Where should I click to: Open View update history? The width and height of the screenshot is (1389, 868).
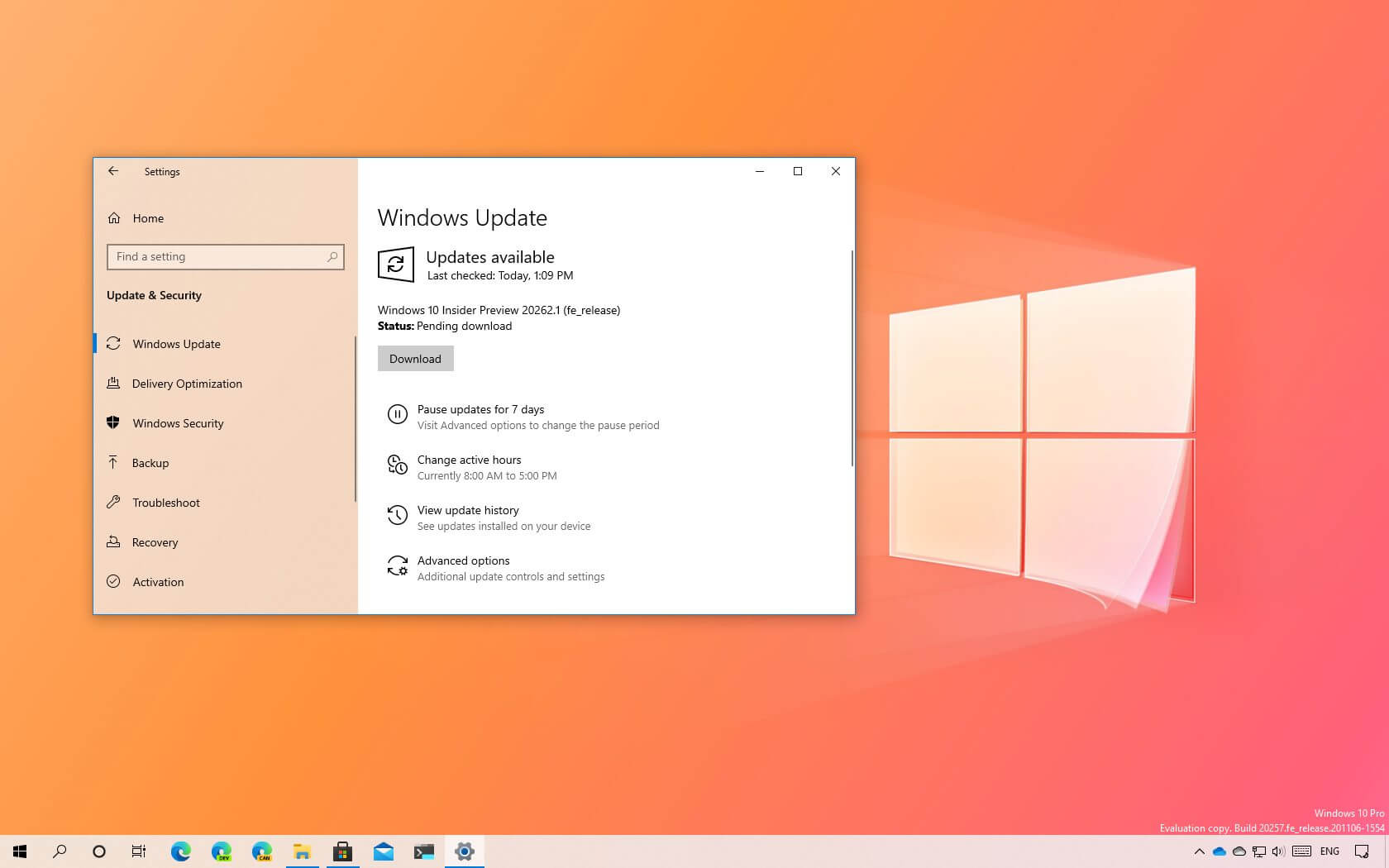pos(467,510)
